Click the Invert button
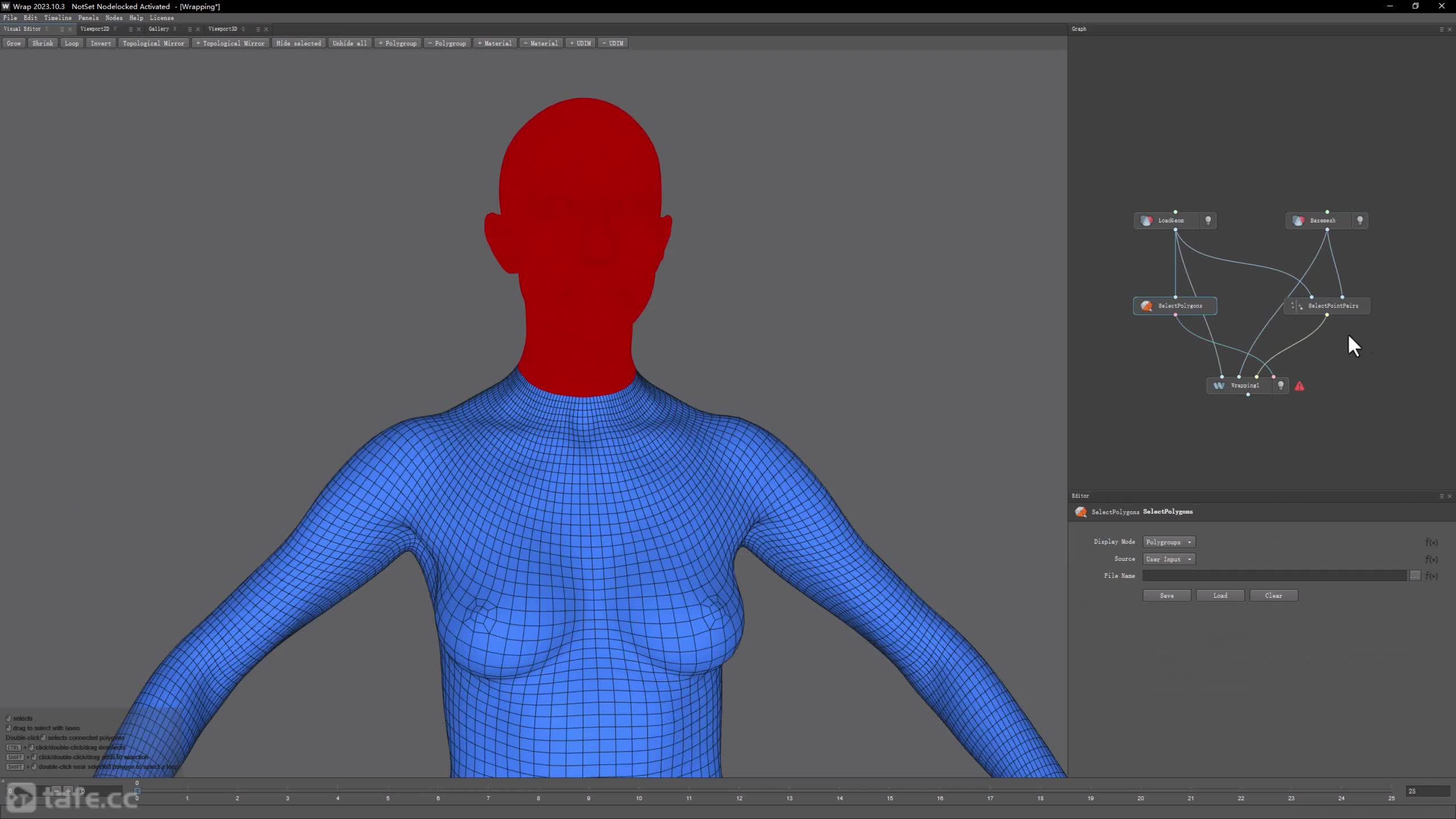 click(101, 43)
